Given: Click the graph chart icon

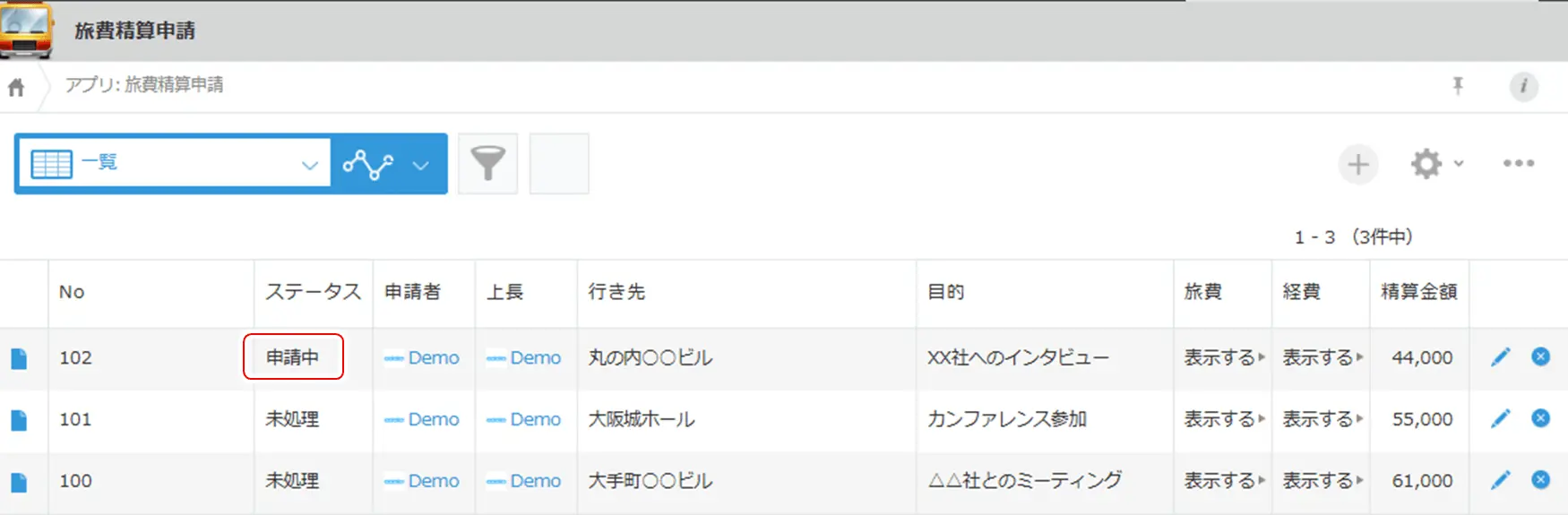Looking at the screenshot, I should [x=368, y=164].
